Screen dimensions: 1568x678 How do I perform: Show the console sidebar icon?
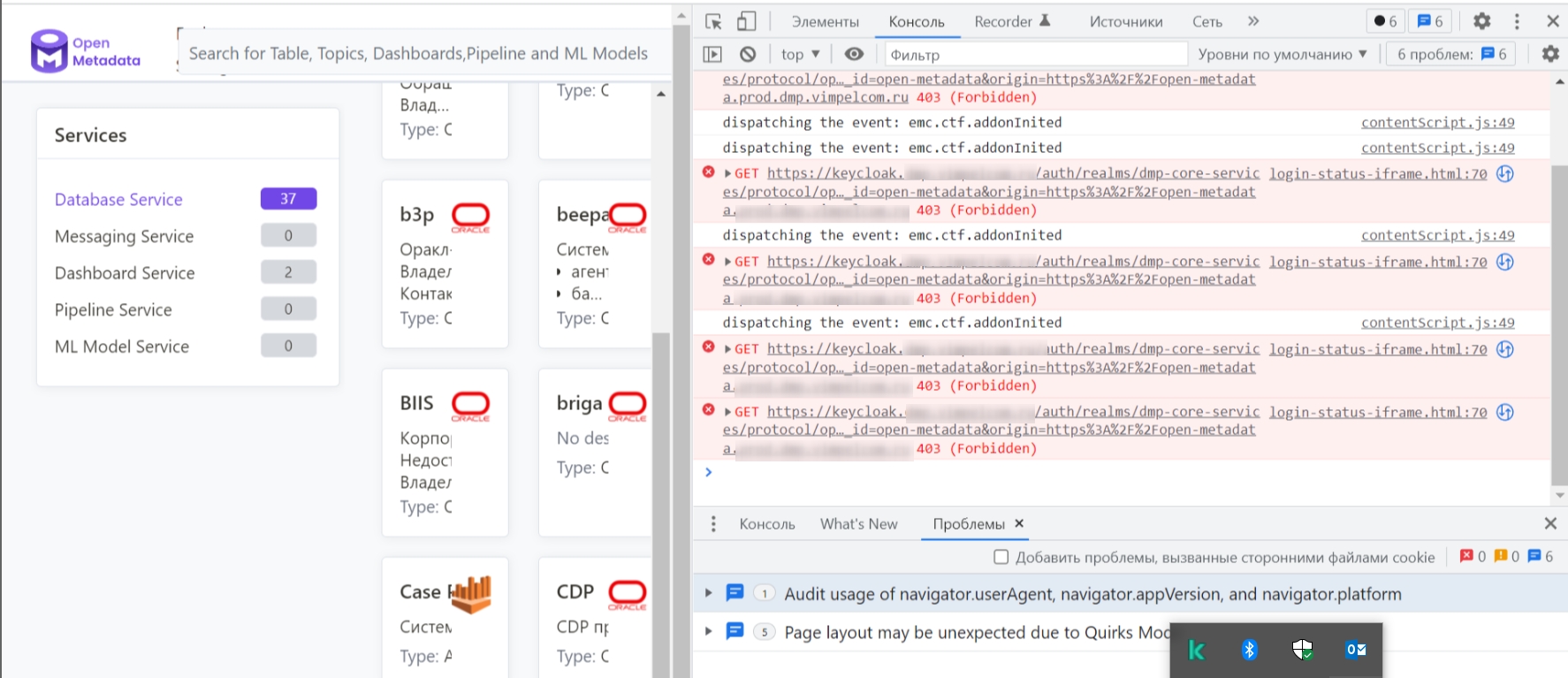point(712,54)
